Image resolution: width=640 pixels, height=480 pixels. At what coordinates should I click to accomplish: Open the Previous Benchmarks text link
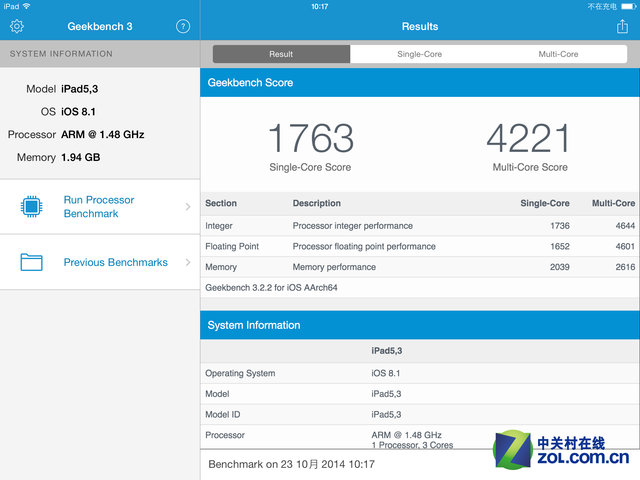point(115,262)
